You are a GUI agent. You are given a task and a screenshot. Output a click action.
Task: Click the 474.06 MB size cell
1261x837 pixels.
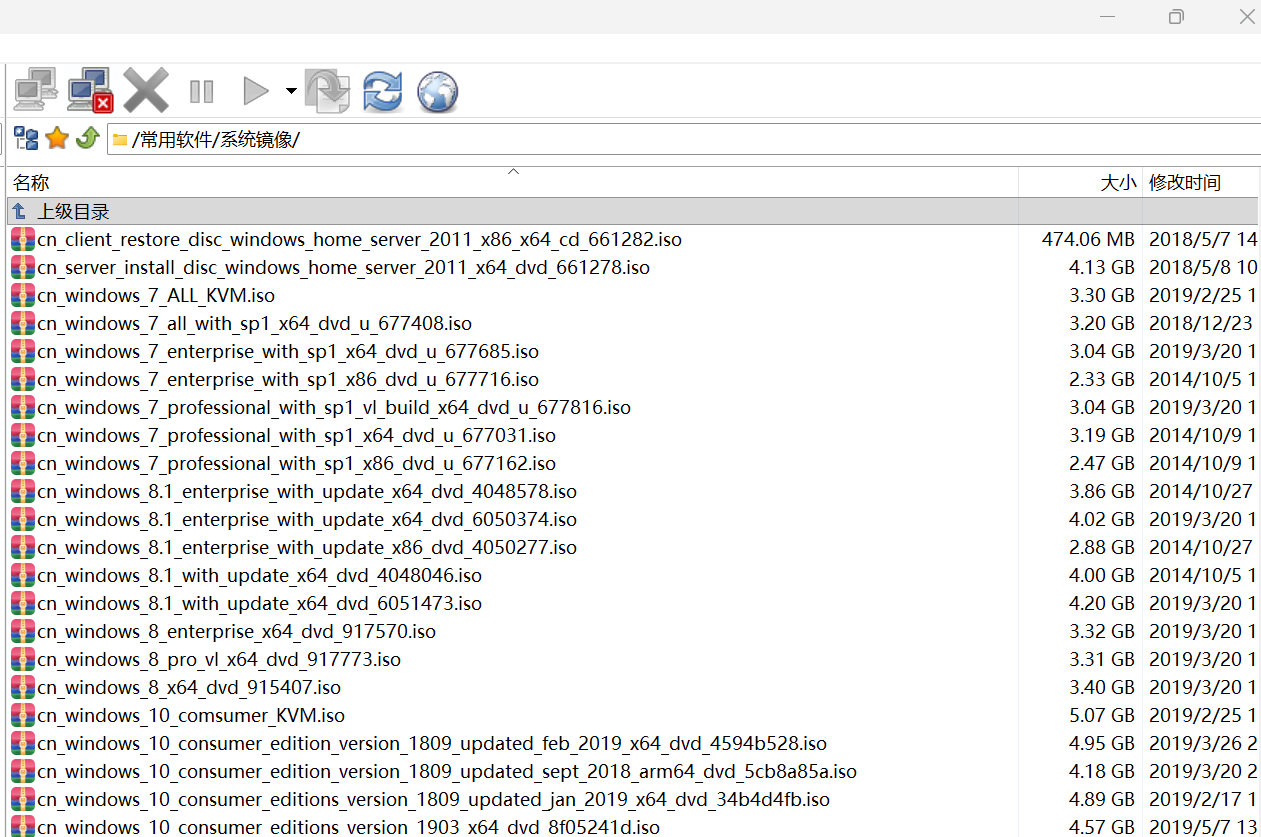(1088, 240)
